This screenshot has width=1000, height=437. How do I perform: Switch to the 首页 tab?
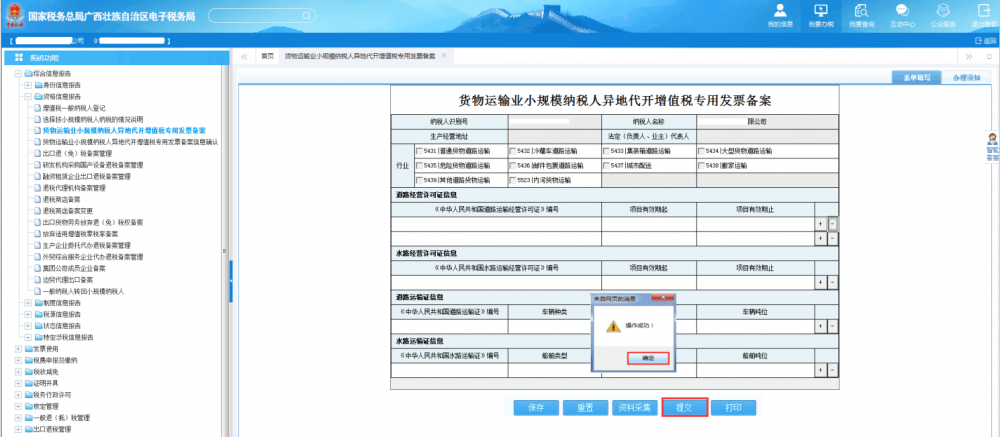[267, 56]
